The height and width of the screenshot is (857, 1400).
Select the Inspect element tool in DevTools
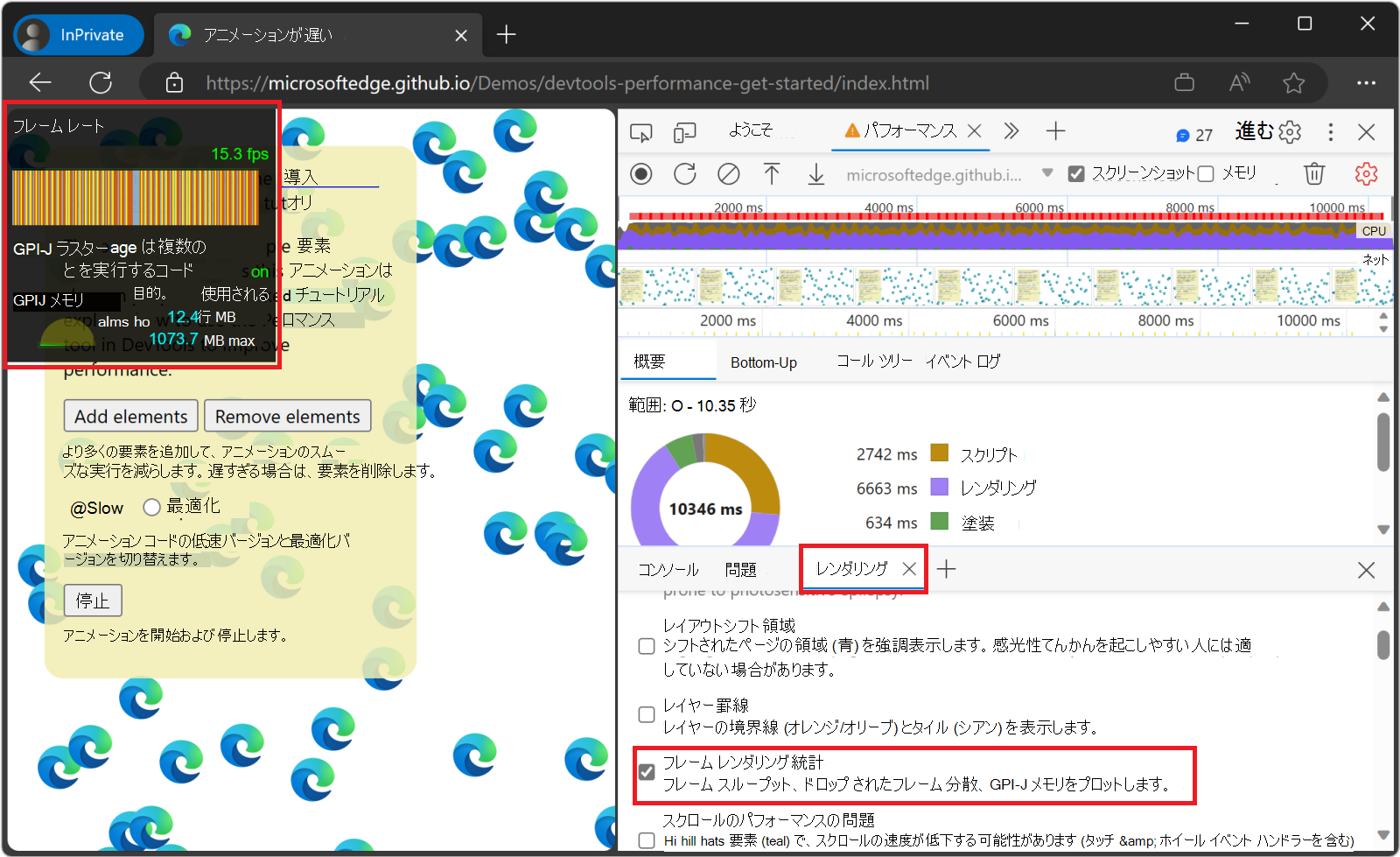click(x=641, y=132)
